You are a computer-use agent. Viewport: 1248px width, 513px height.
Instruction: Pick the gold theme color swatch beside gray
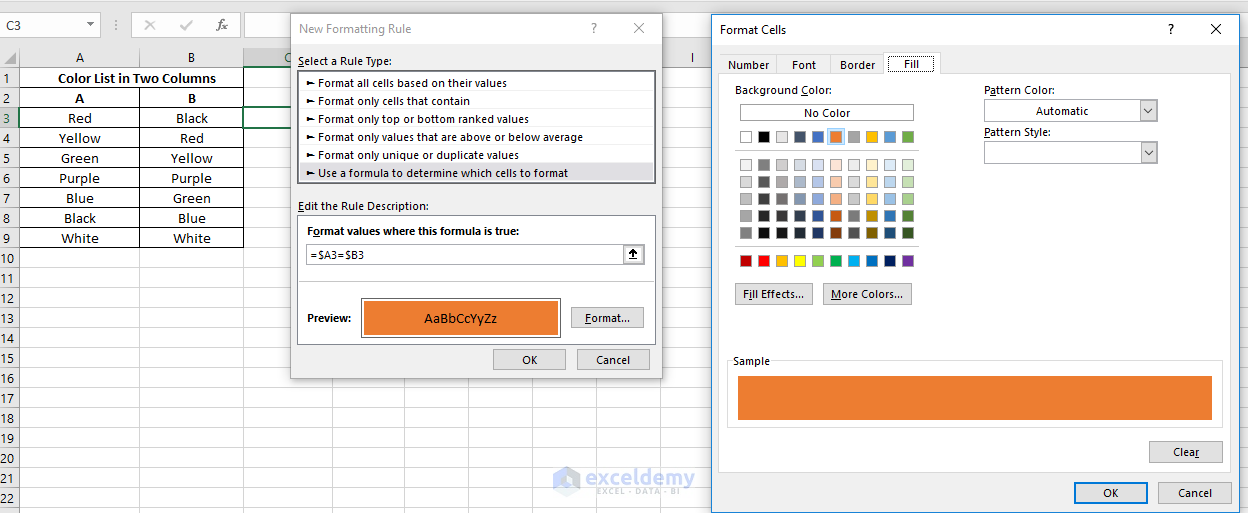click(872, 137)
